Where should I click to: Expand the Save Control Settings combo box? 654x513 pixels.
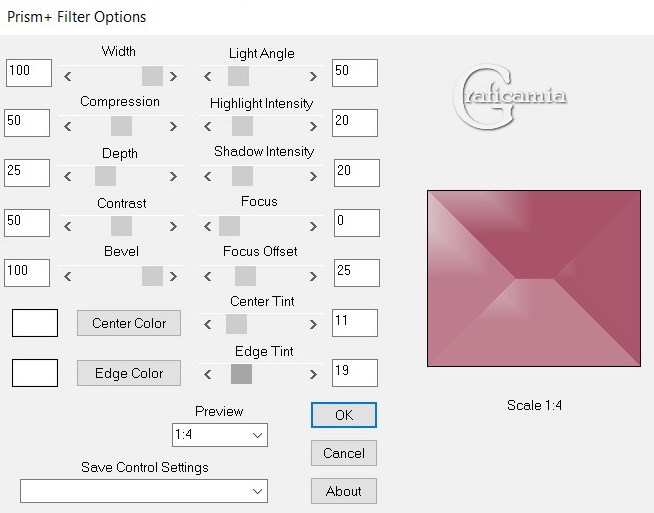[x=144, y=491]
